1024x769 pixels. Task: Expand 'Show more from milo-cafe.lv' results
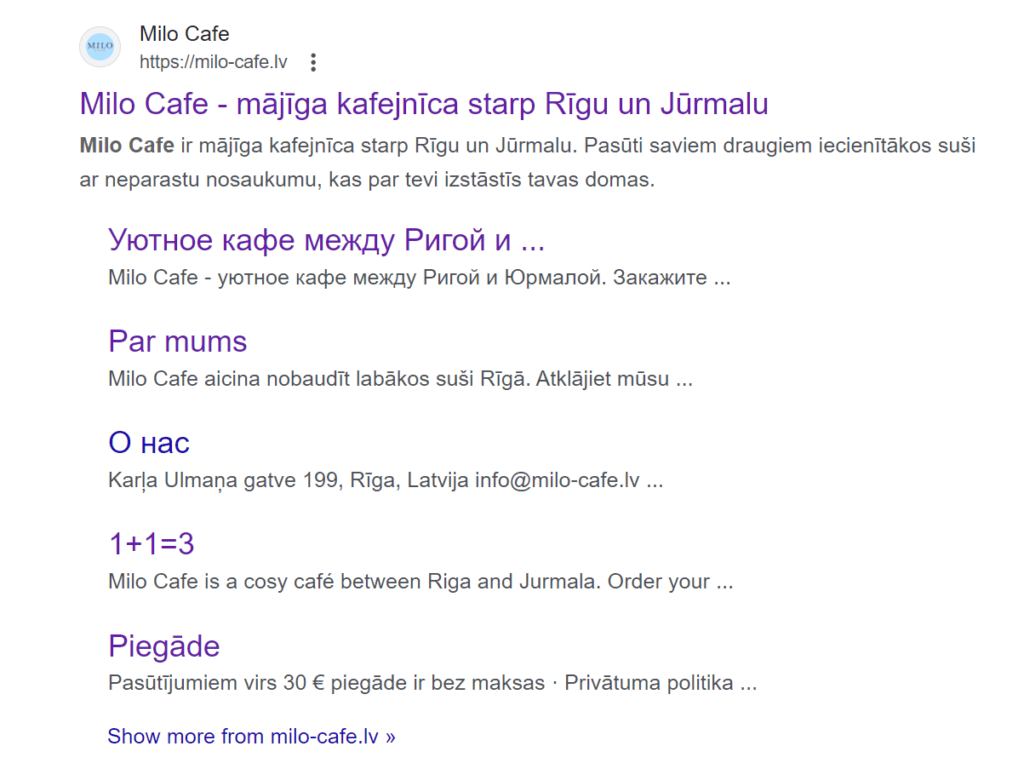(251, 737)
